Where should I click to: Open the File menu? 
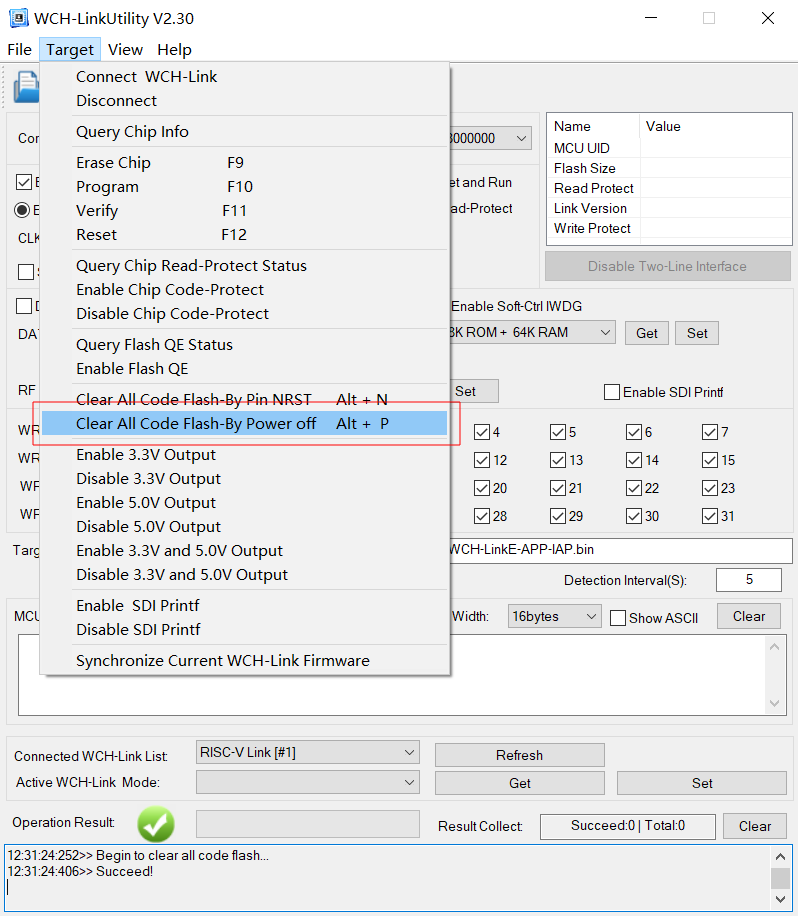19,50
